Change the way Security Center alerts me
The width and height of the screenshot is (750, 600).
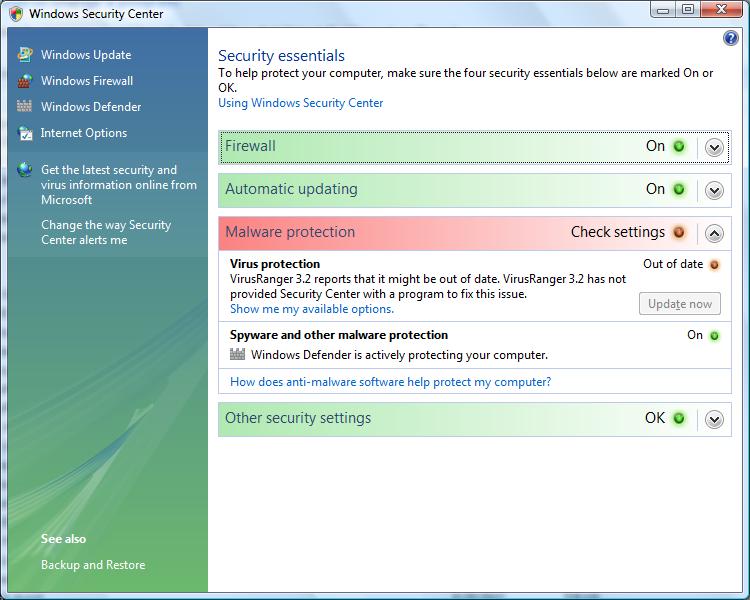point(106,232)
